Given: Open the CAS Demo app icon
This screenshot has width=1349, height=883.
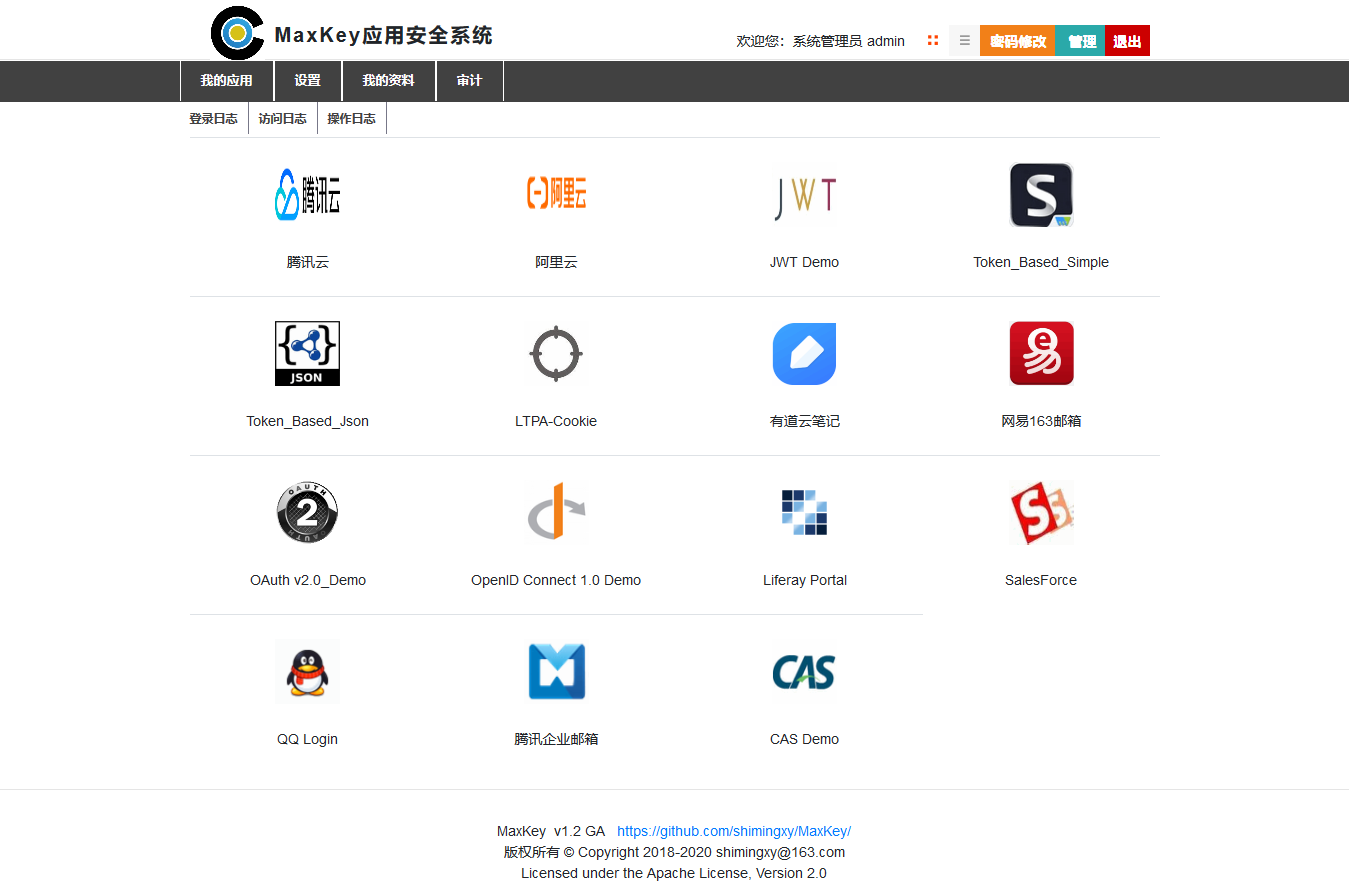Looking at the screenshot, I should click(x=804, y=672).
